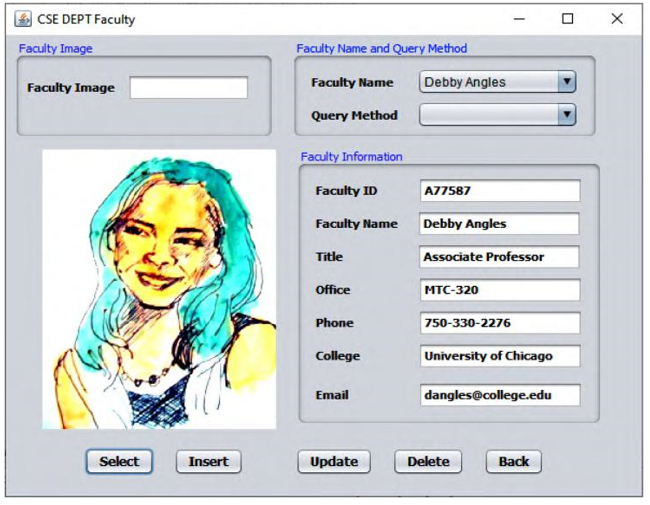Focus the College field University of Chicago
This screenshot has height=505, width=650.
[x=500, y=356]
